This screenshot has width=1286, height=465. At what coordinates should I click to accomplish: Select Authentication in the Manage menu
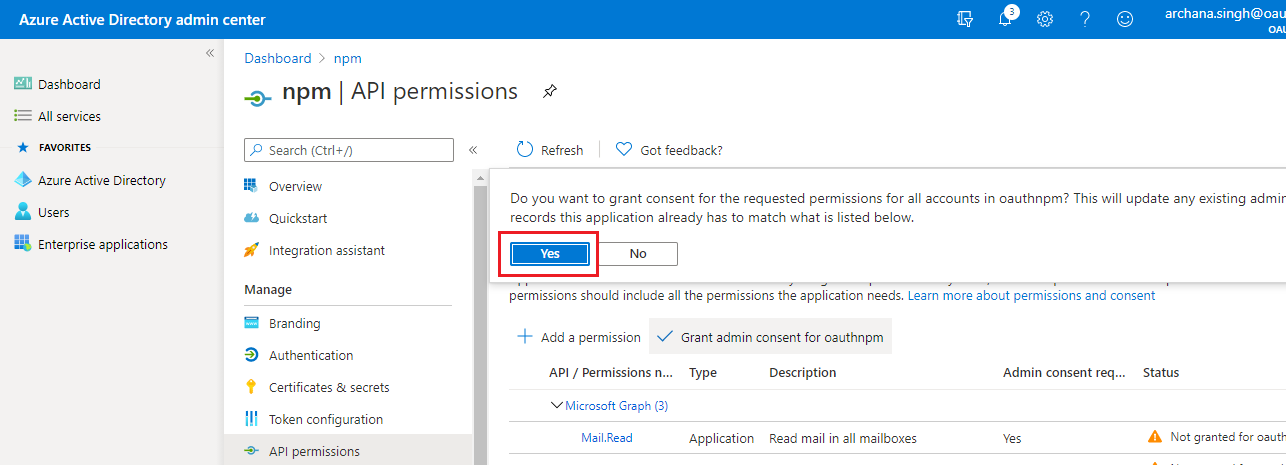(311, 355)
